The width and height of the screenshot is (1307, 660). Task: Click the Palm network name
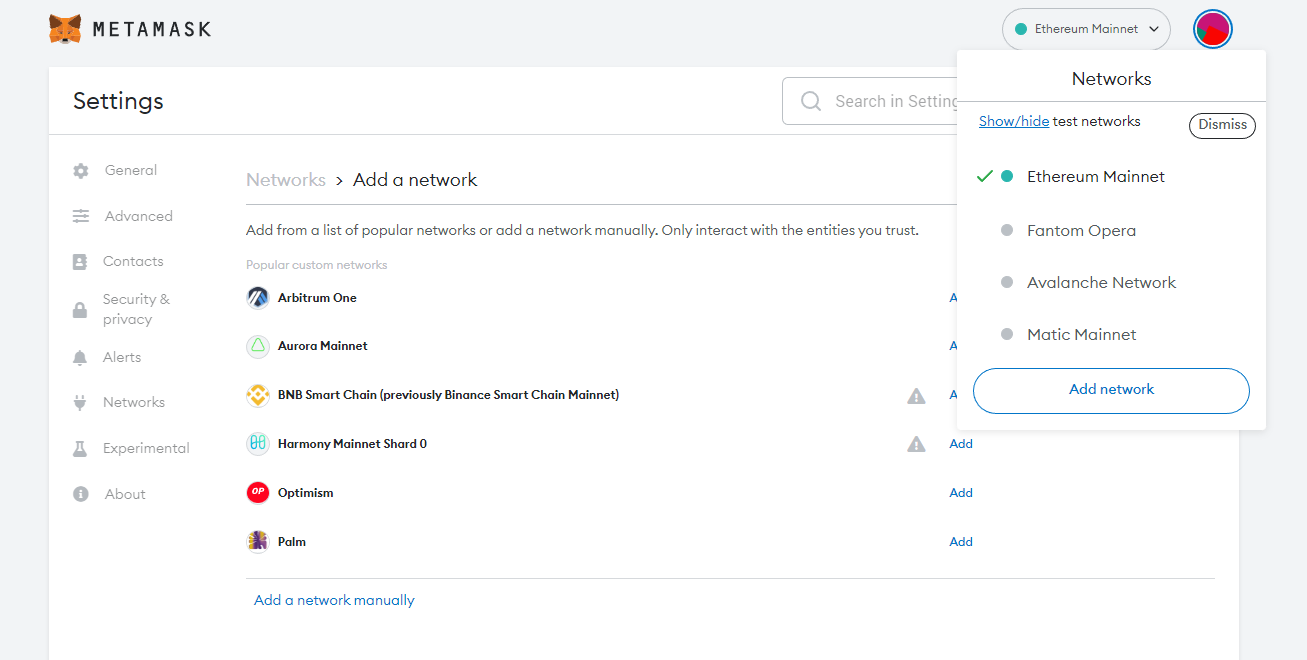point(292,542)
